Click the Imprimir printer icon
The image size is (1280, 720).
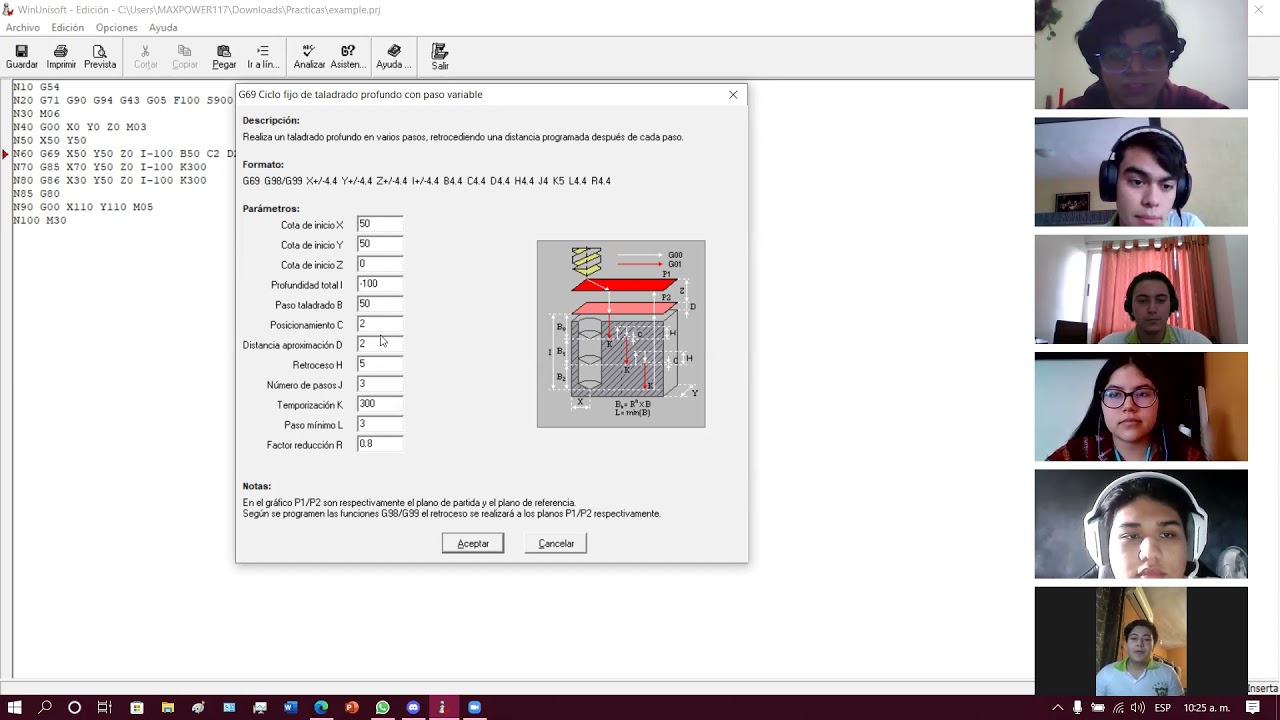[x=61, y=57]
